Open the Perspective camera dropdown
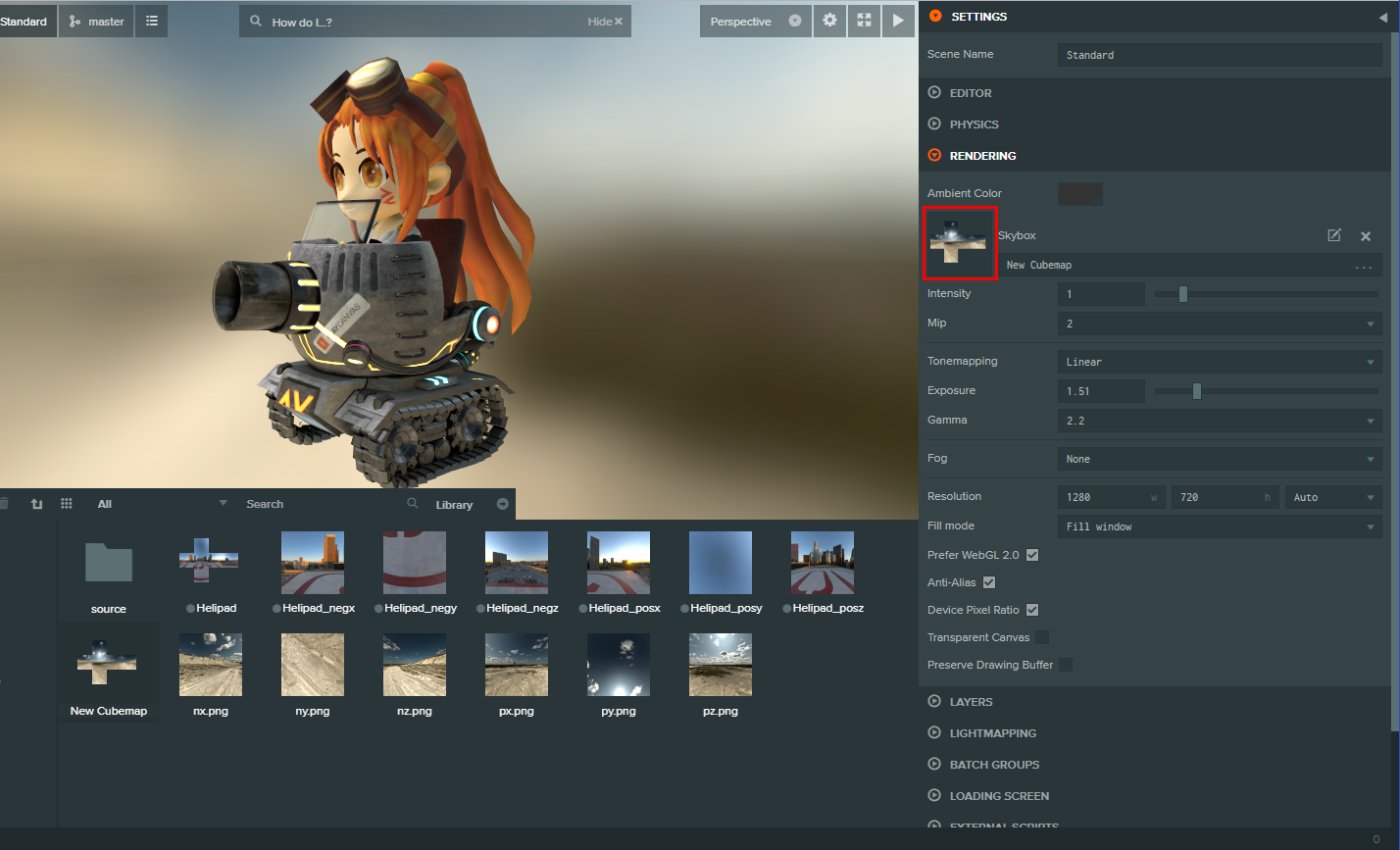The height and width of the screenshot is (850, 1400). (755, 22)
